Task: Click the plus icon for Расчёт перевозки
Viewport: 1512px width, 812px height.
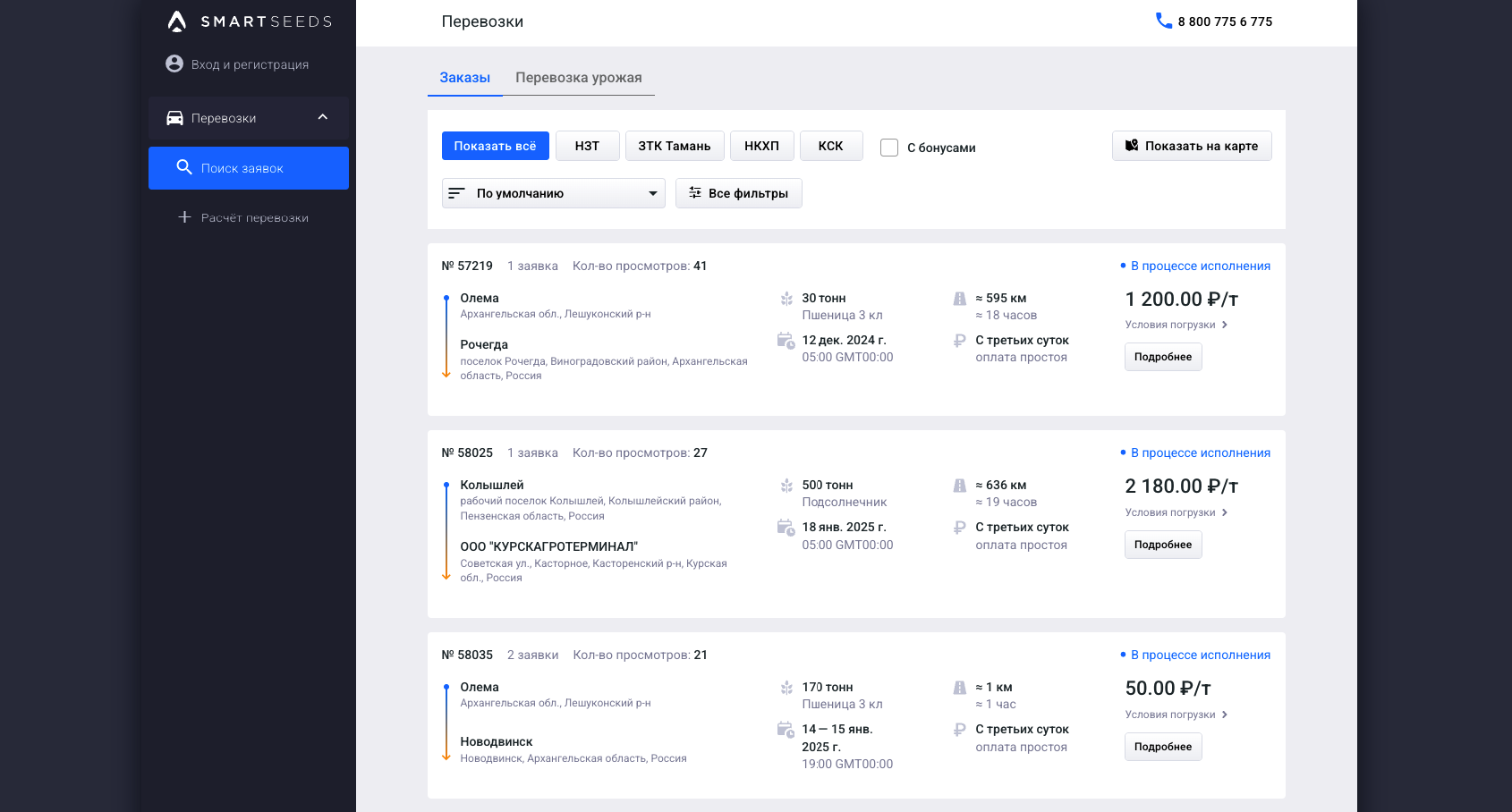Action: [x=184, y=217]
